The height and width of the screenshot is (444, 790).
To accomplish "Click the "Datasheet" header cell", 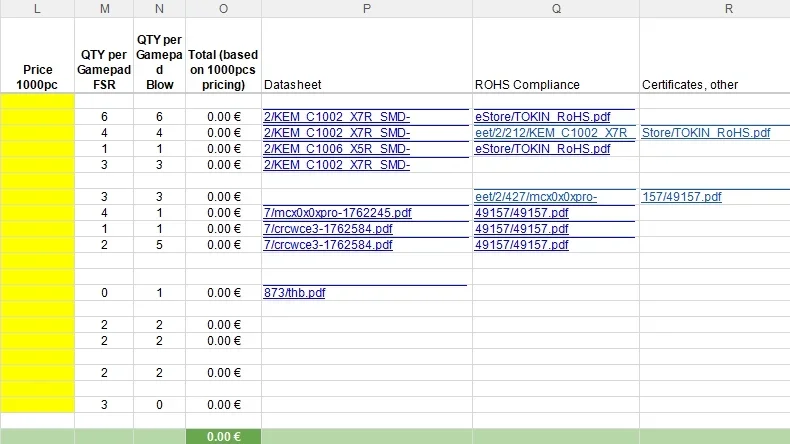I will point(367,55).
